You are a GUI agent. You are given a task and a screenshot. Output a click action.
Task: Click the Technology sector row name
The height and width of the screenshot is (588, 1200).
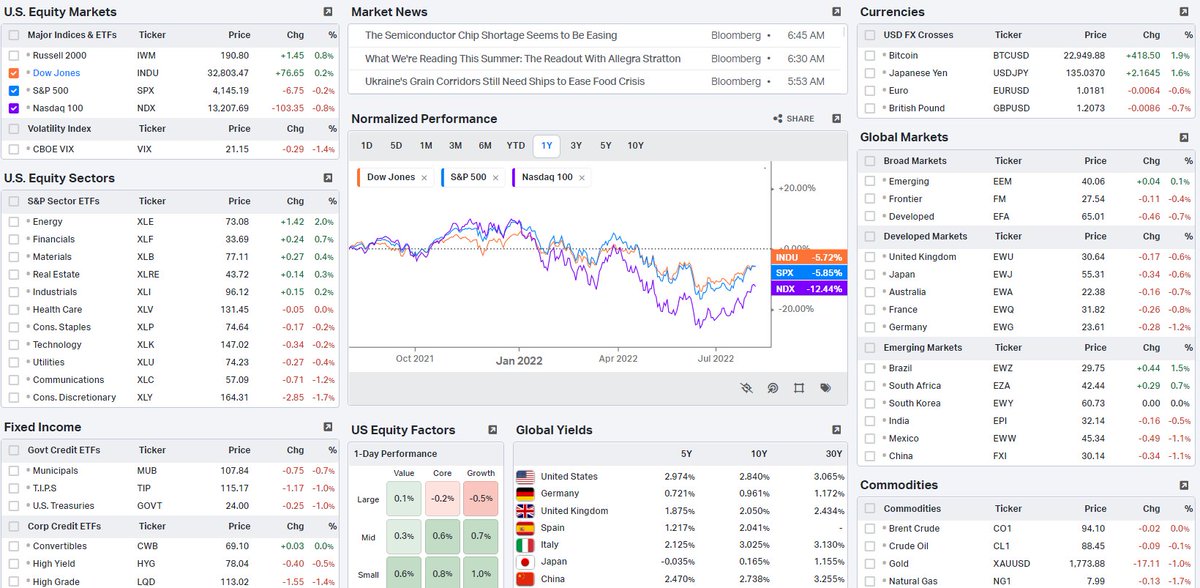tap(57, 345)
